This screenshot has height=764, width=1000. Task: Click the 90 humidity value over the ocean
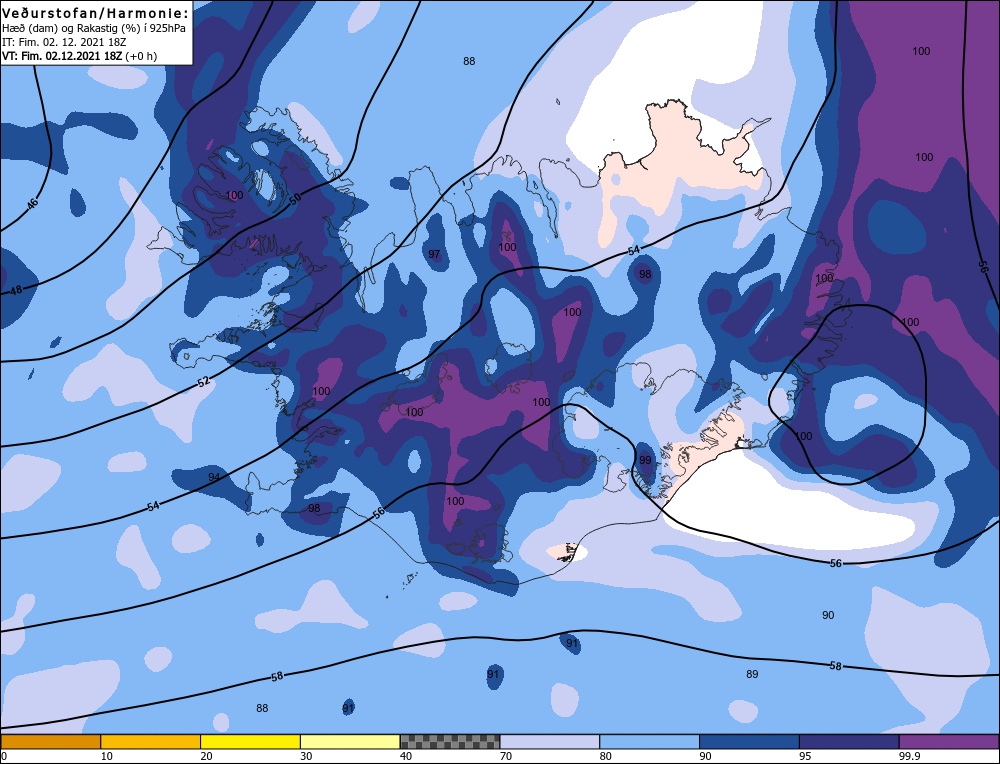(828, 615)
